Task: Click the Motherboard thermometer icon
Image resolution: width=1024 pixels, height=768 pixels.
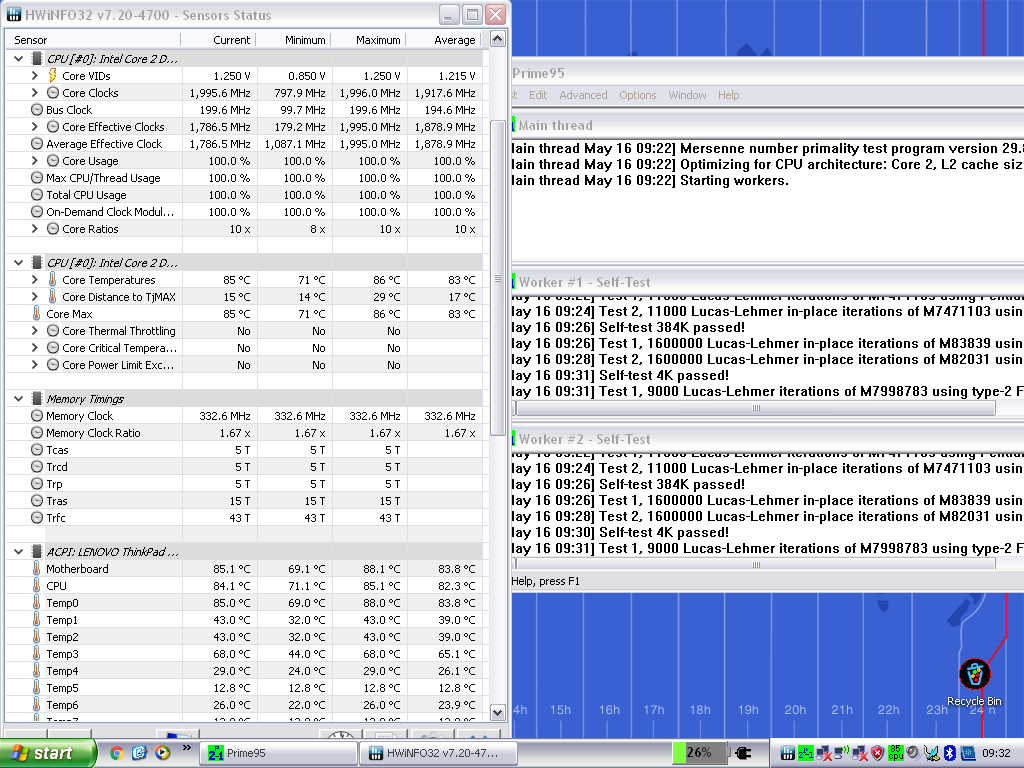Action: [x=37, y=569]
